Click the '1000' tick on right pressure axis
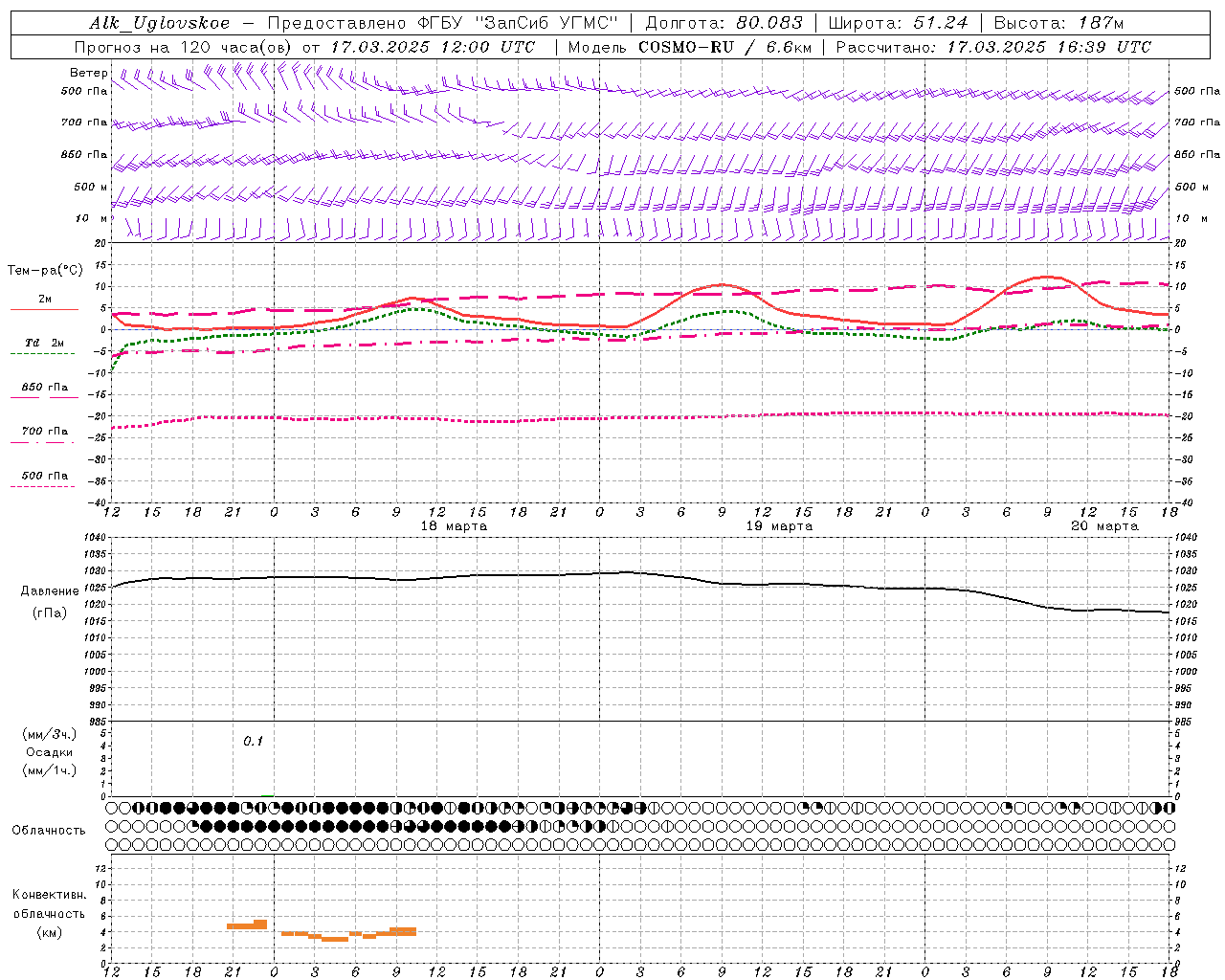 [1186, 672]
